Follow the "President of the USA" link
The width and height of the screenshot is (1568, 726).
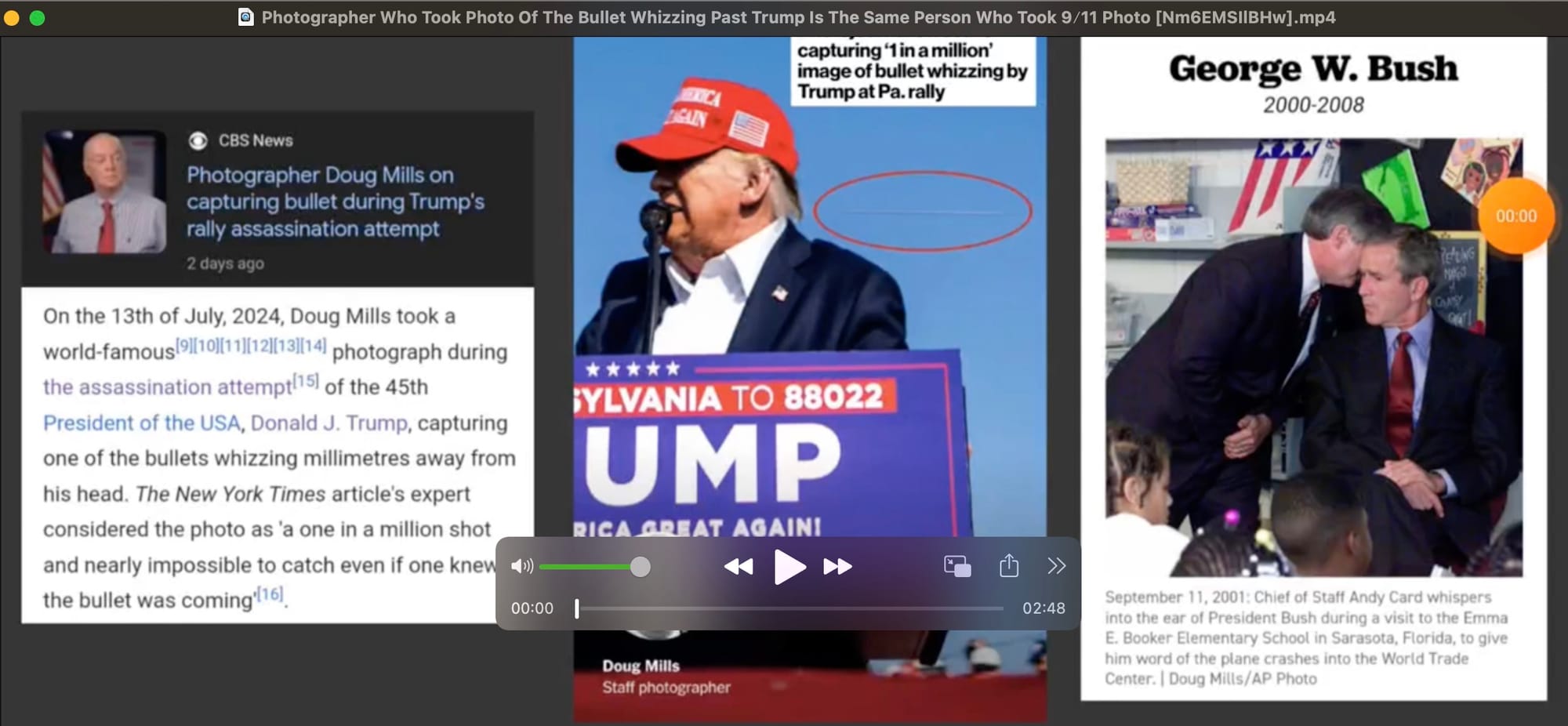(142, 423)
